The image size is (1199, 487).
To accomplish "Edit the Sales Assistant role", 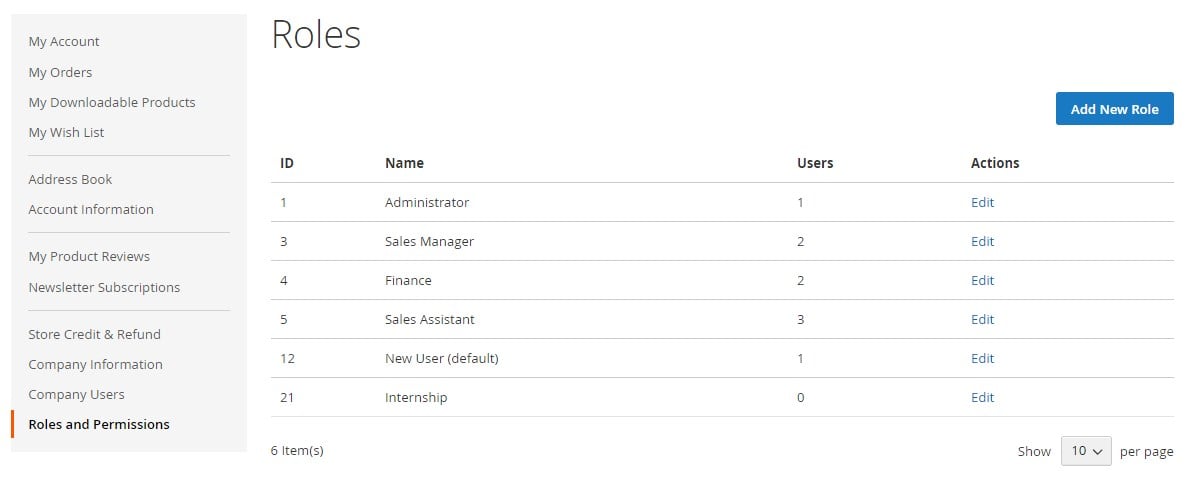I will click(x=983, y=320).
